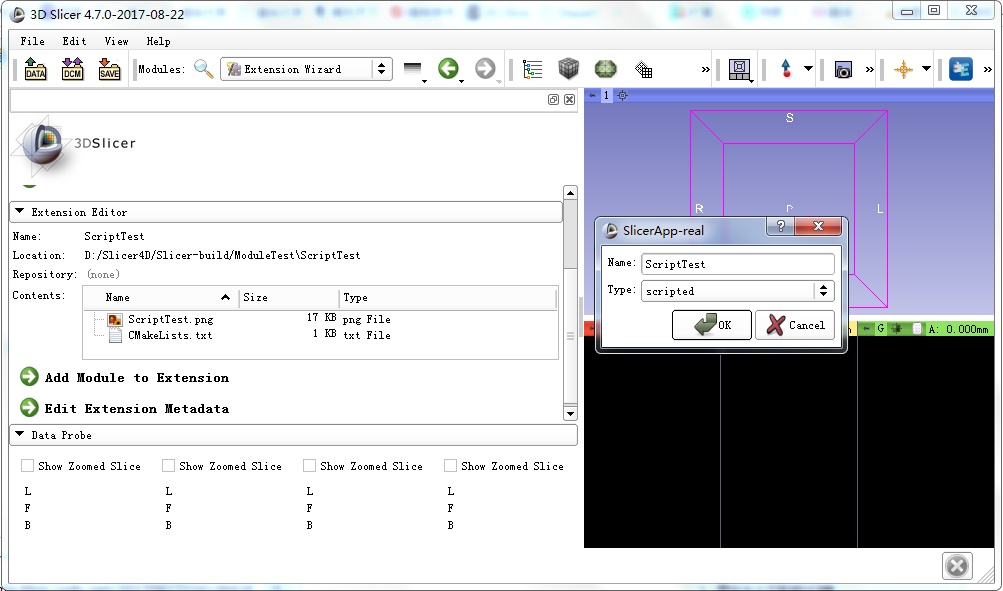The image size is (1003, 591).
Task: Show more module toolbar items chevron
Action: click(706, 69)
